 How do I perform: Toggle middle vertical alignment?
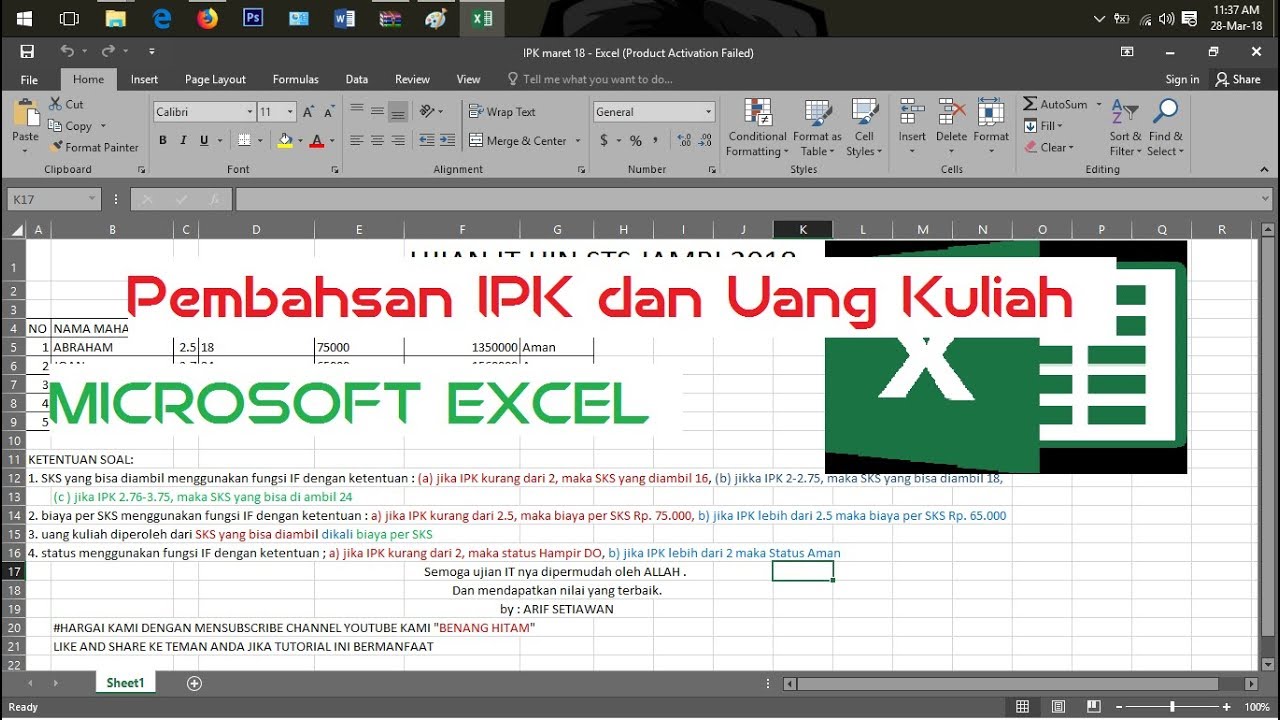pos(377,112)
